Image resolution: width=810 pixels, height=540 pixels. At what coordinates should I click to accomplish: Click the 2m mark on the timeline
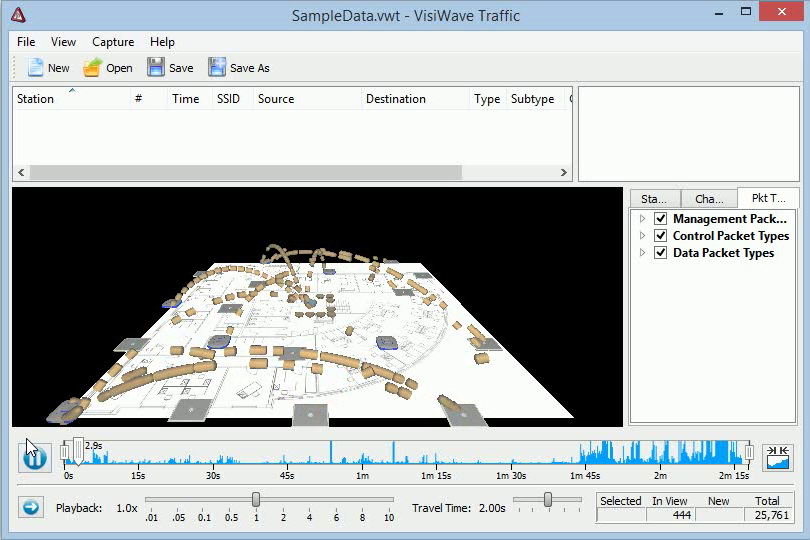coord(660,475)
